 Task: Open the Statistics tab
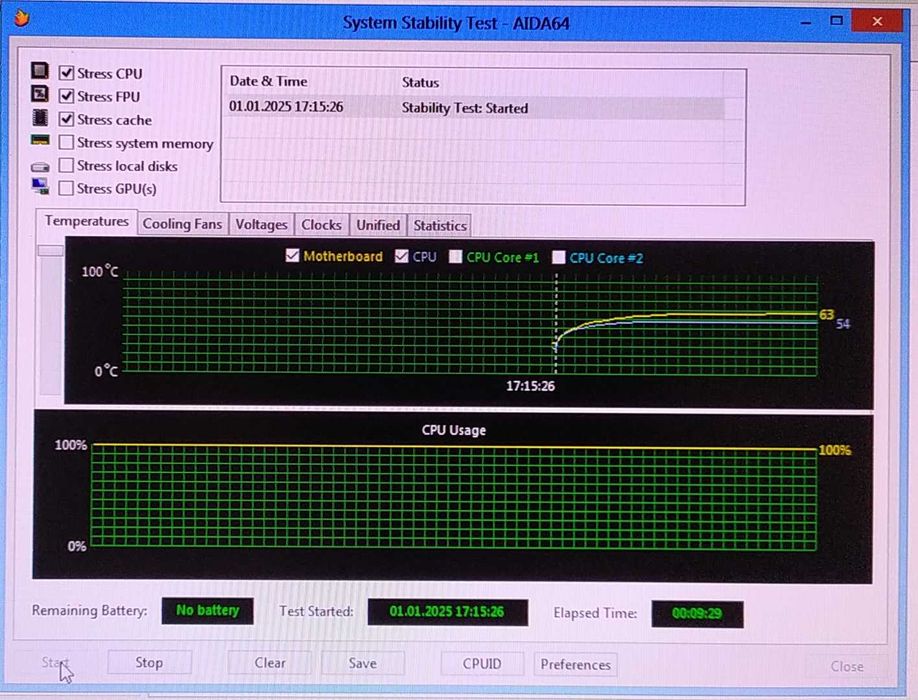pos(440,225)
